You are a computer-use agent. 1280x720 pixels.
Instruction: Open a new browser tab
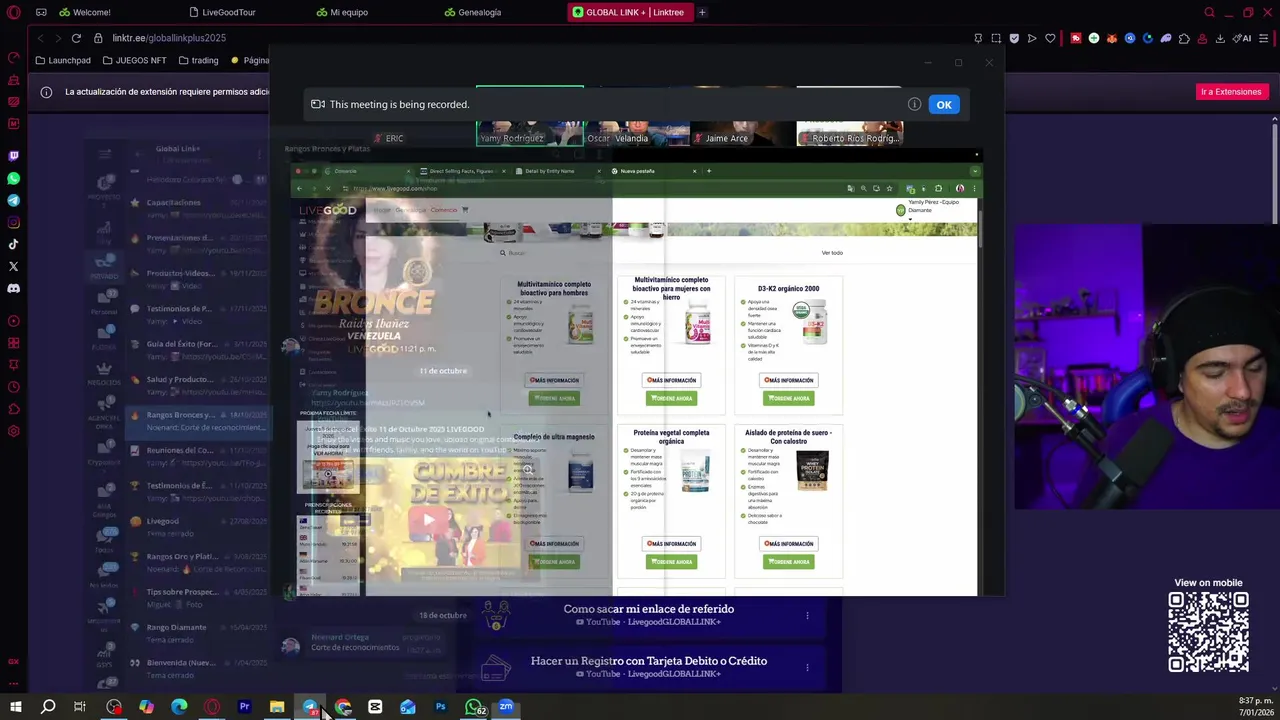[702, 12]
